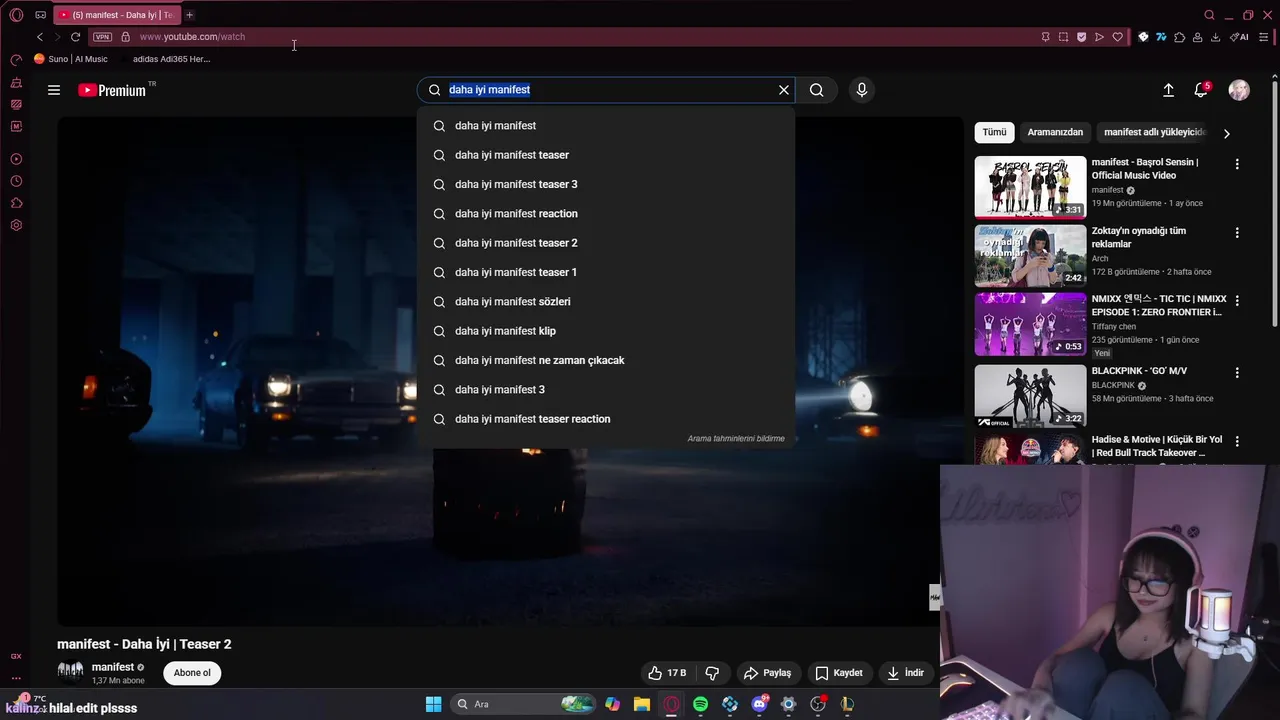
Task: Open 'Başrol Sensin' video thumbnail
Action: [1030, 187]
